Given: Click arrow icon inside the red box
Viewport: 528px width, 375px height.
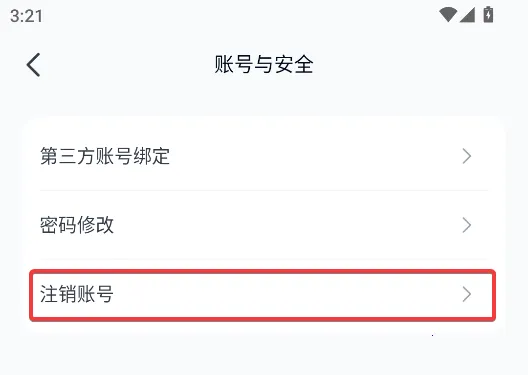Looking at the screenshot, I should click(467, 294).
